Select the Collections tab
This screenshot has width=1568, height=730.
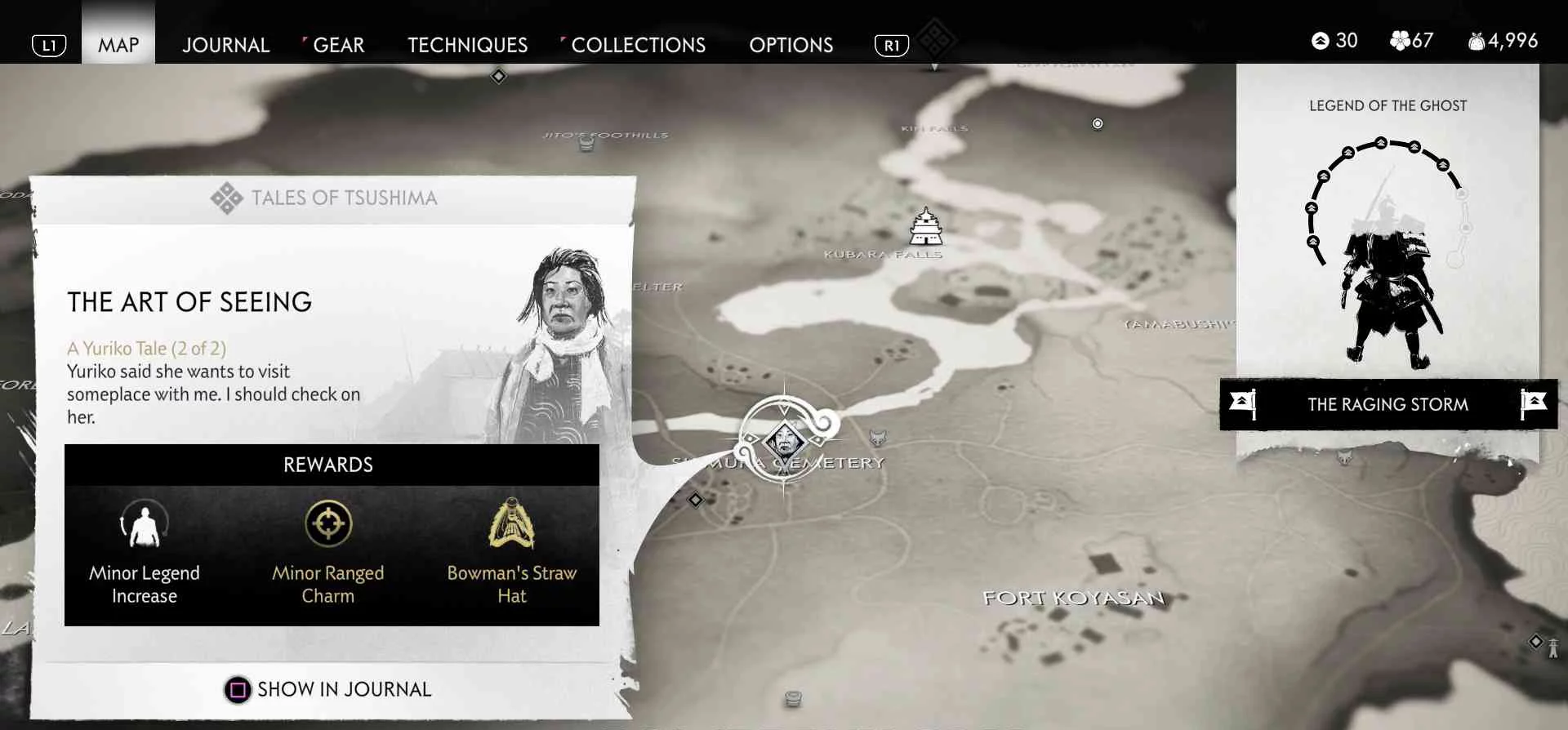pos(638,45)
